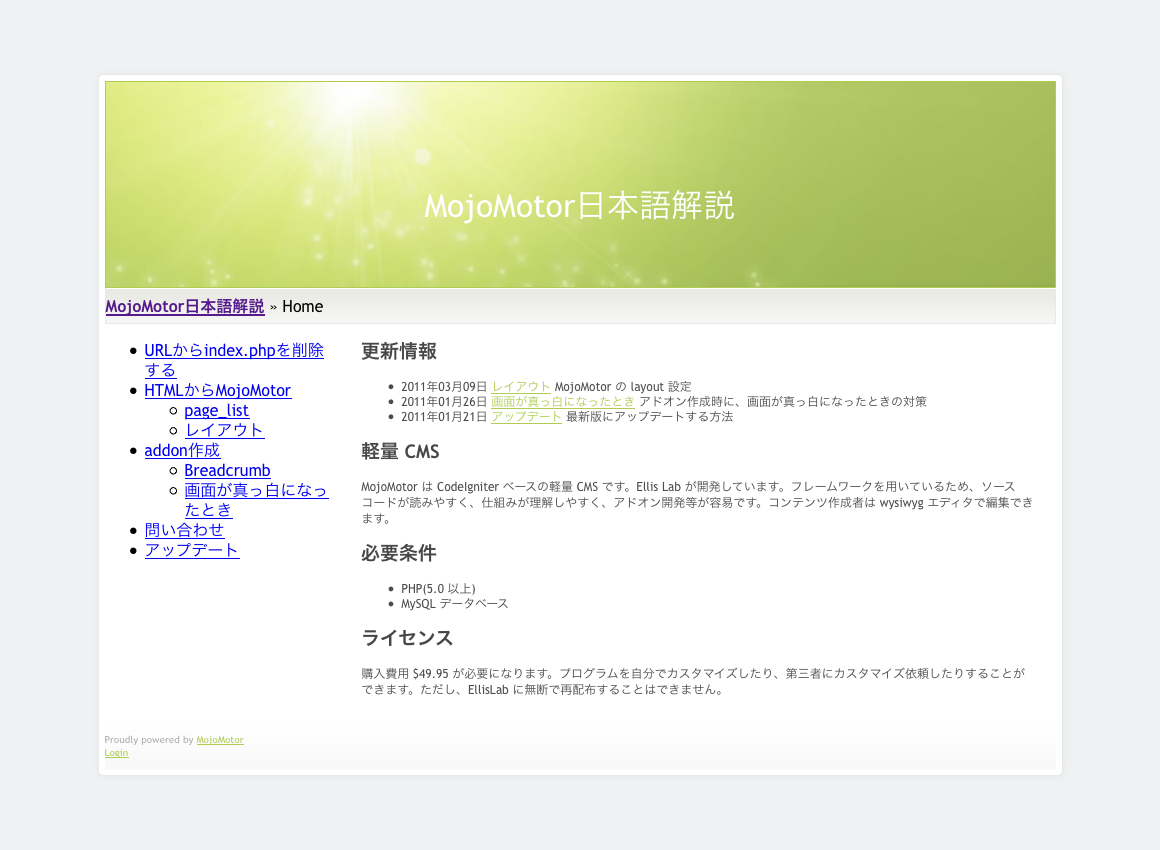Click the MojoMotor の layout 設定 text
This screenshot has width=1160, height=850.
point(623,386)
